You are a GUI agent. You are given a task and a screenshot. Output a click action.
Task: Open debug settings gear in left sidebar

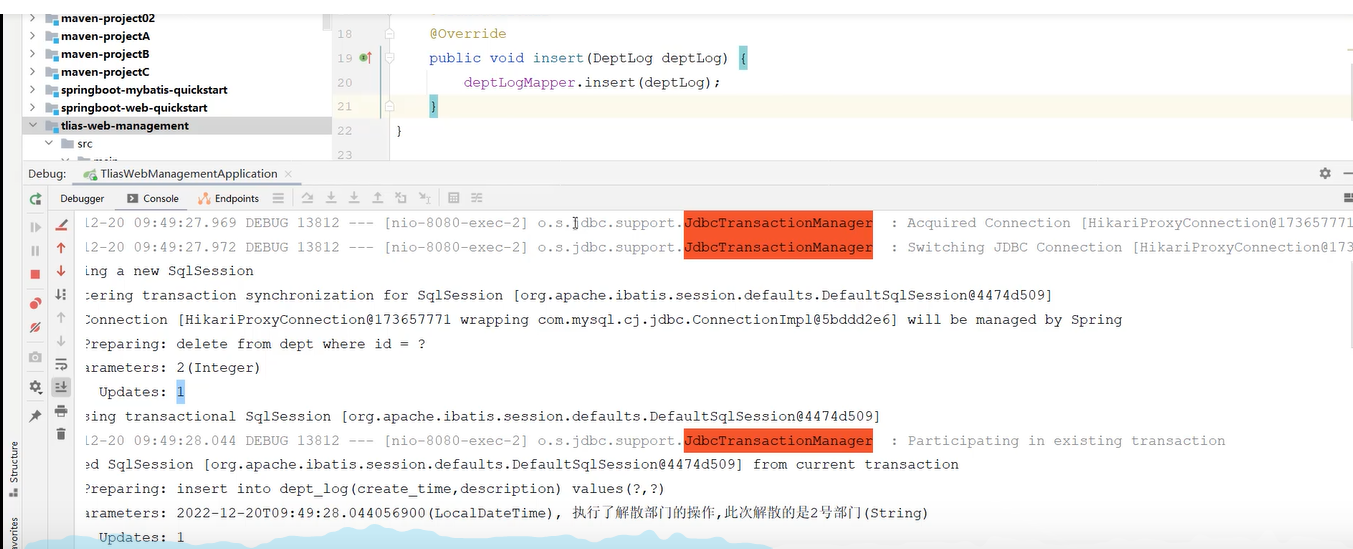[x=36, y=386]
